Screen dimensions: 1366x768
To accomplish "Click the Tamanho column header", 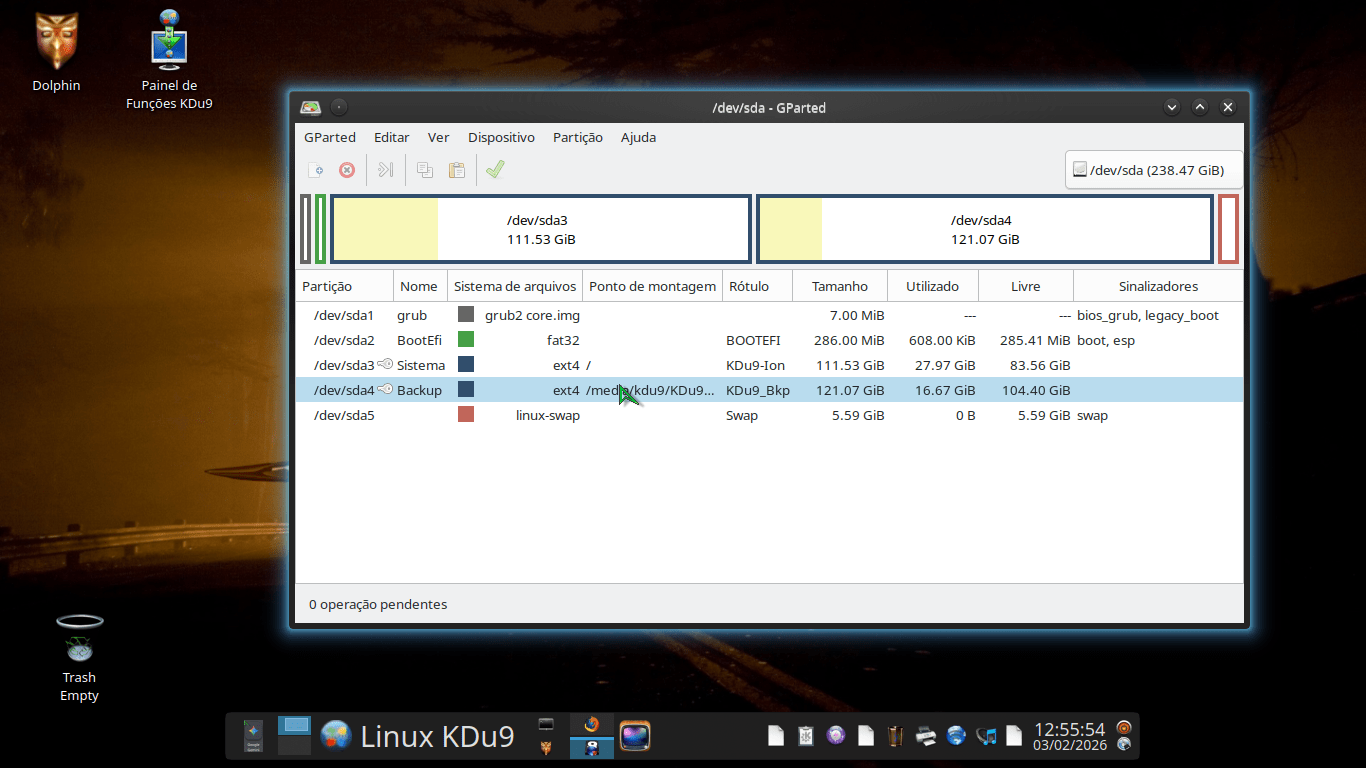I will click(839, 286).
